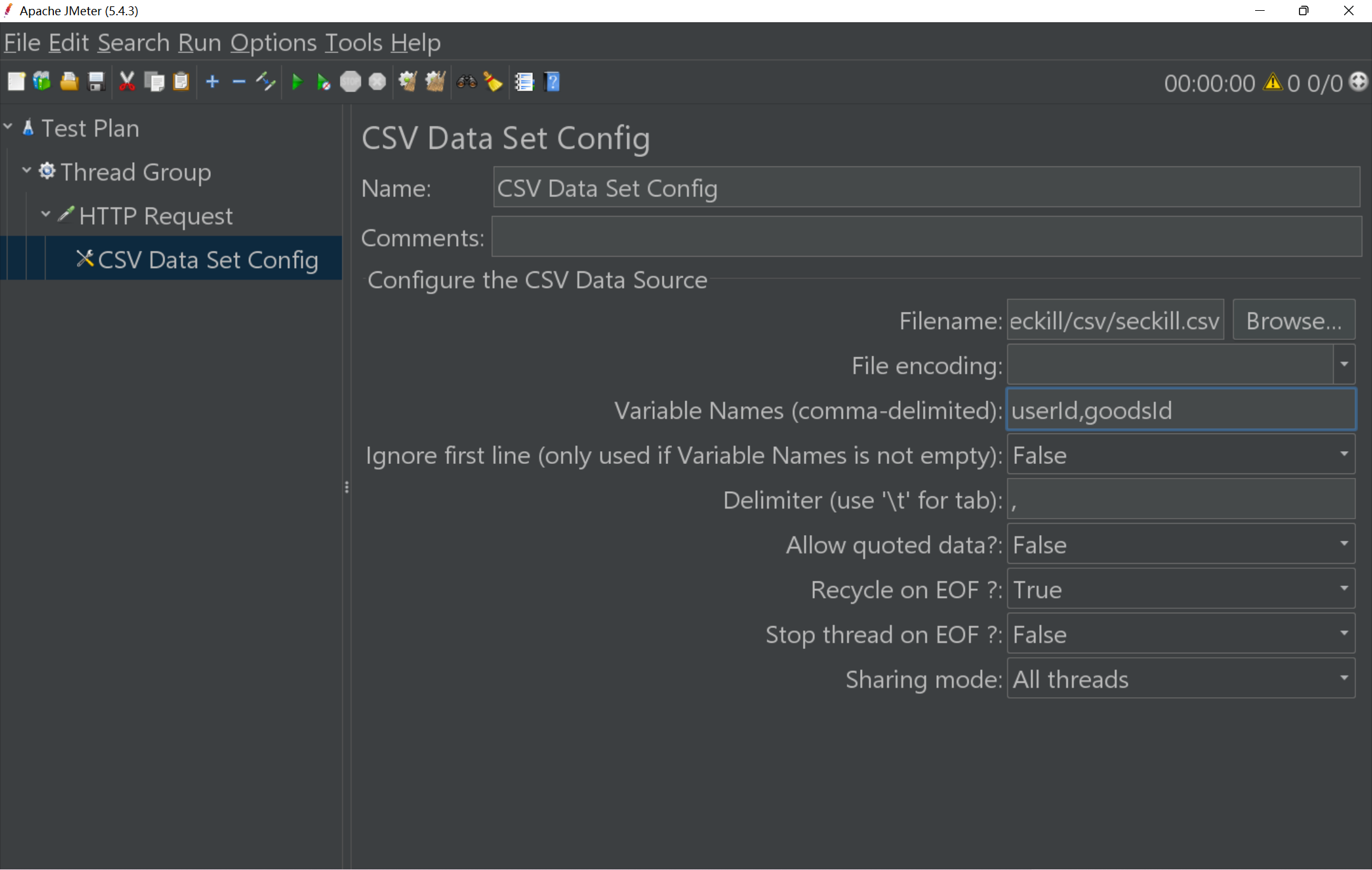The image size is (1372, 870).
Task: Open the Search menu
Action: tap(133, 43)
